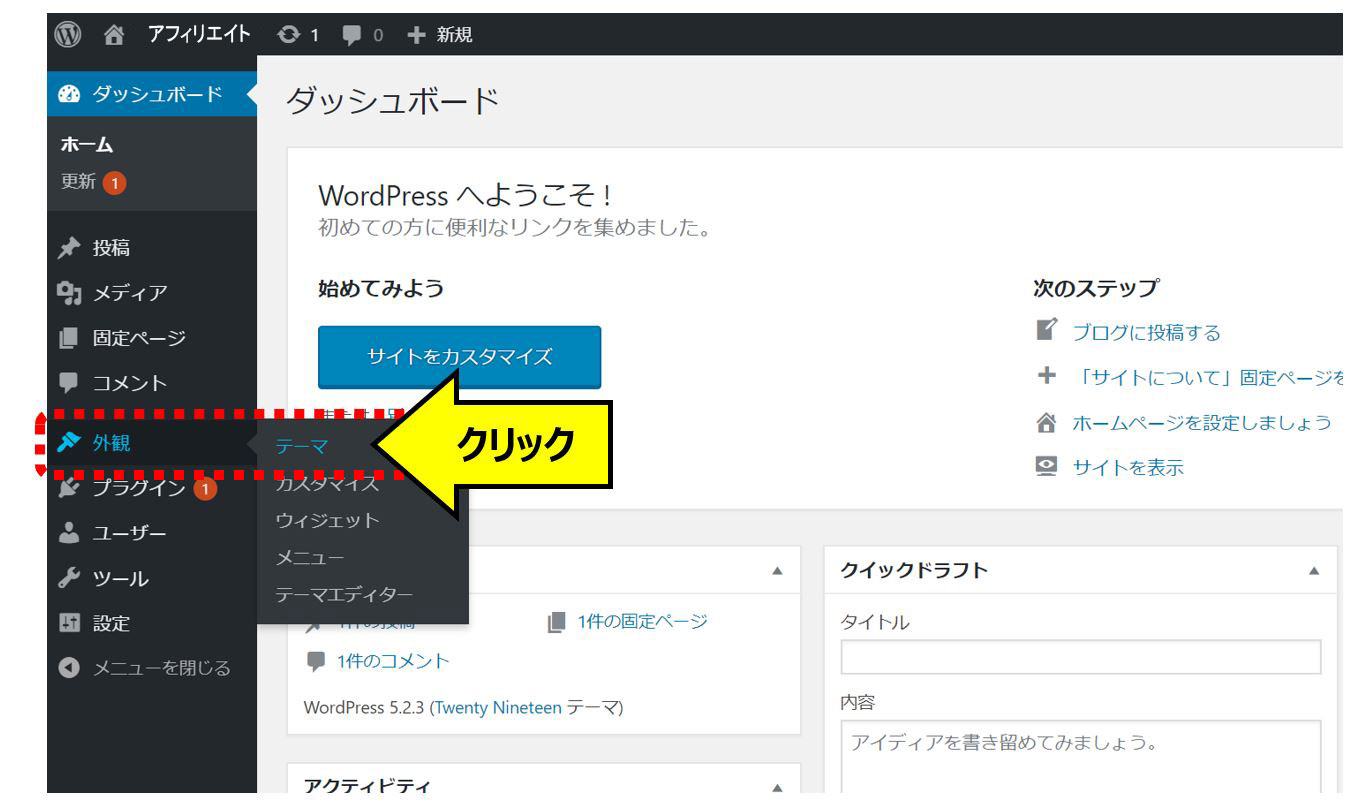The width and height of the screenshot is (1369, 804).
Task: Follow the 「サイトについて」固定ページ link
Action: point(1208,377)
